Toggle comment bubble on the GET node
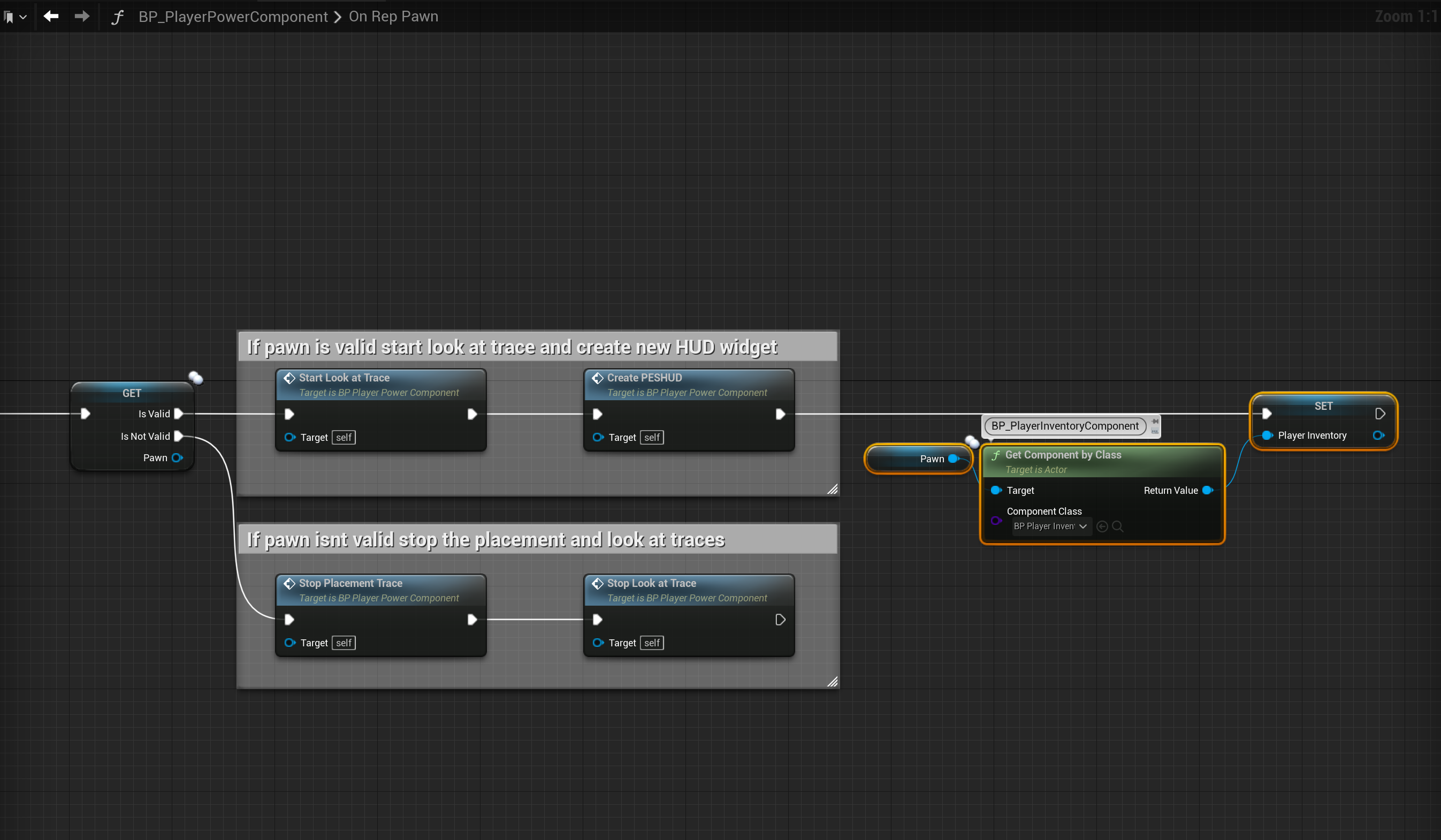The width and height of the screenshot is (1441, 840). point(195,377)
